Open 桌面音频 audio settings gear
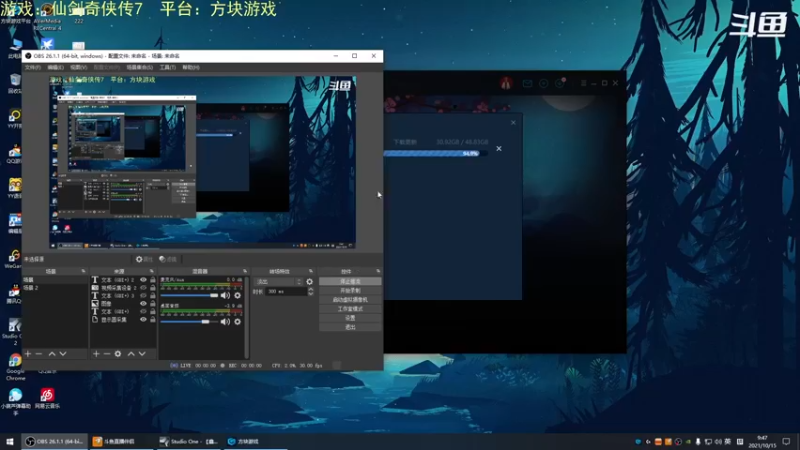 point(238,322)
